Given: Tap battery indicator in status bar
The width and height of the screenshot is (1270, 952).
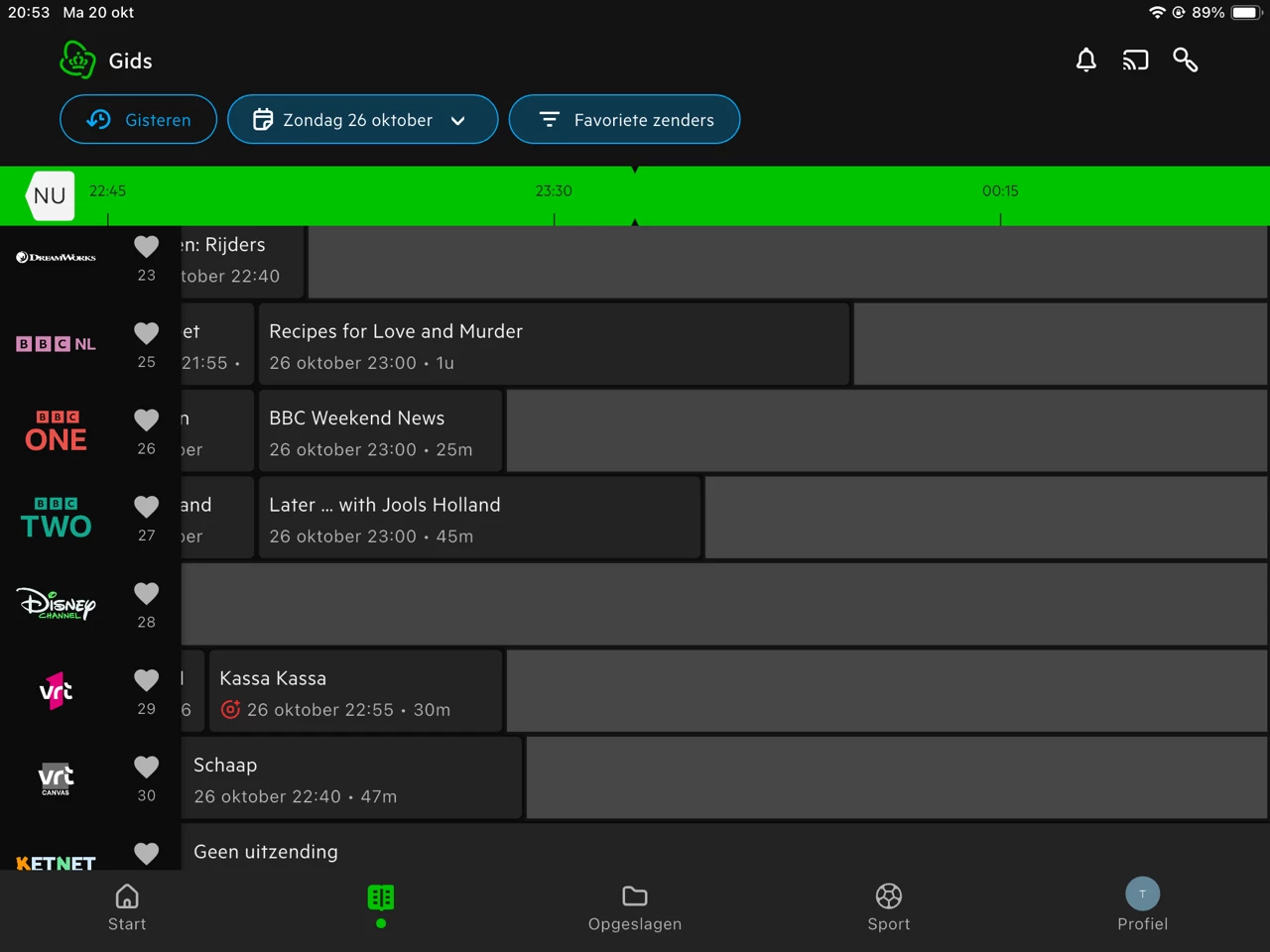Looking at the screenshot, I should click(x=1245, y=13).
